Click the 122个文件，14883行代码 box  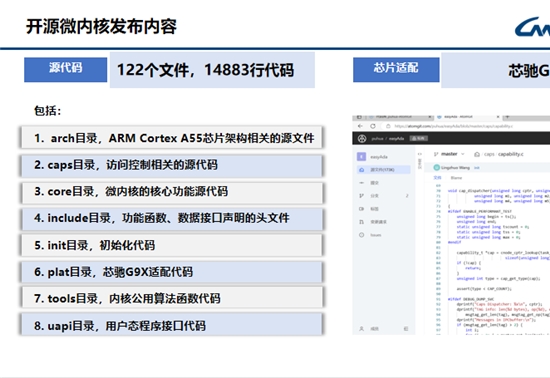click(x=212, y=70)
